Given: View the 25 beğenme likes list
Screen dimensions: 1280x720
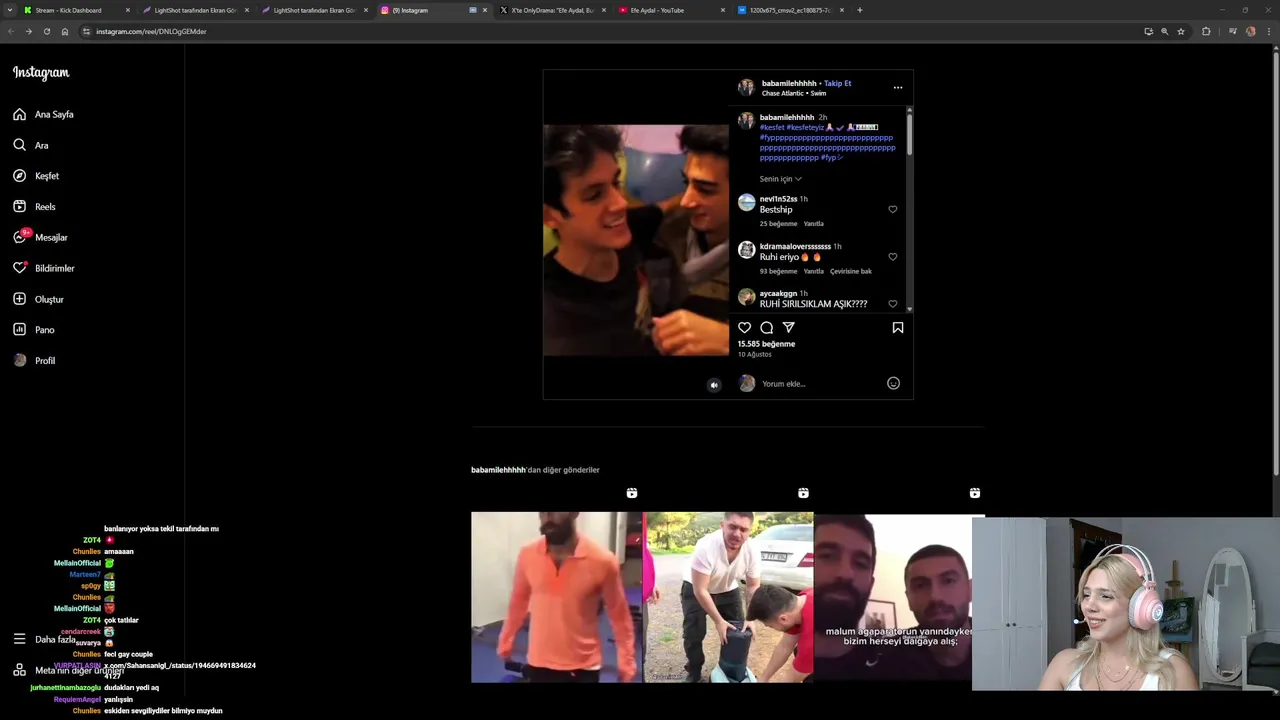Looking at the screenshot, I should click(778, 224).
